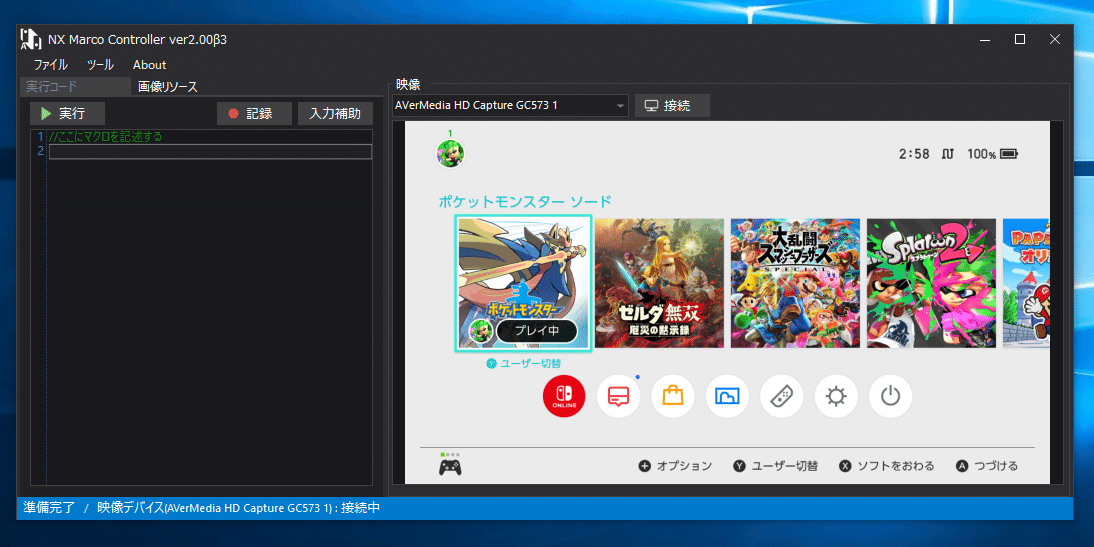This screenshot has height=547, width=1094.
Task: Click the NX Macro Controller app icon
Action: tap(29, 40)
